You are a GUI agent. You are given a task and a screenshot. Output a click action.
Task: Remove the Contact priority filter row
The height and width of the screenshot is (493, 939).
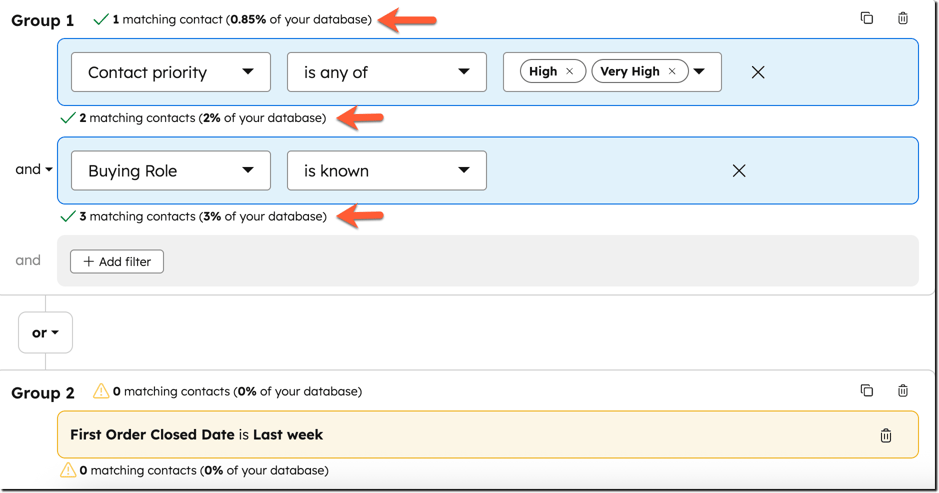758,72
